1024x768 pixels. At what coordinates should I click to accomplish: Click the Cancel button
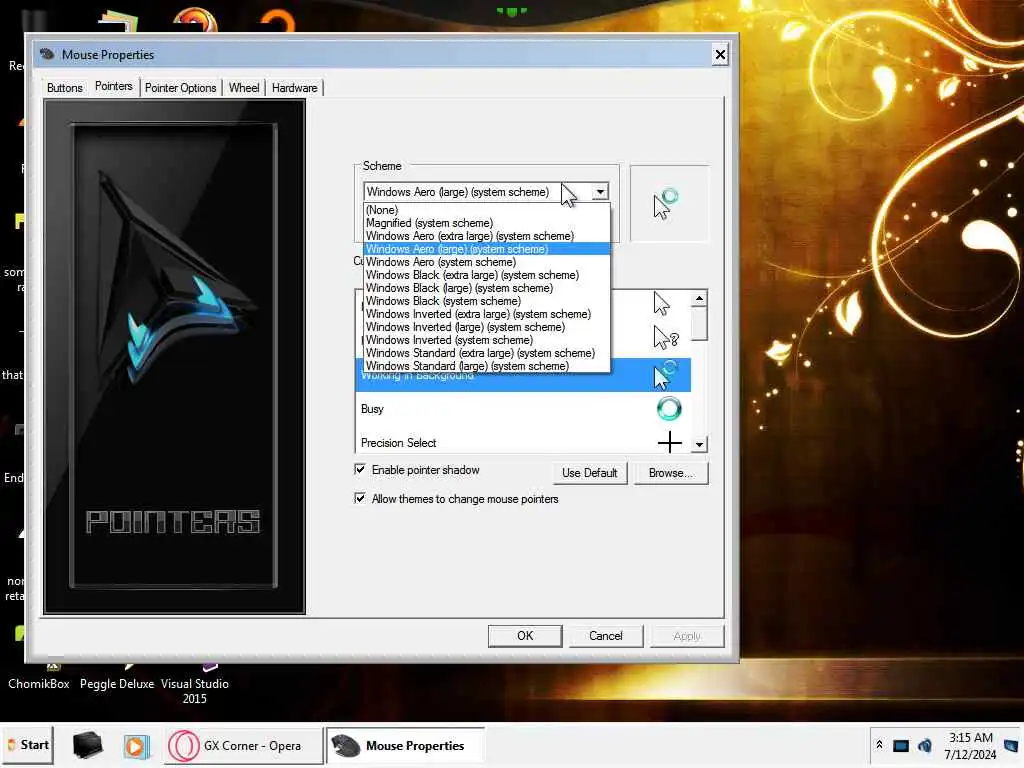pyautogui.click(x=605, y=635)
